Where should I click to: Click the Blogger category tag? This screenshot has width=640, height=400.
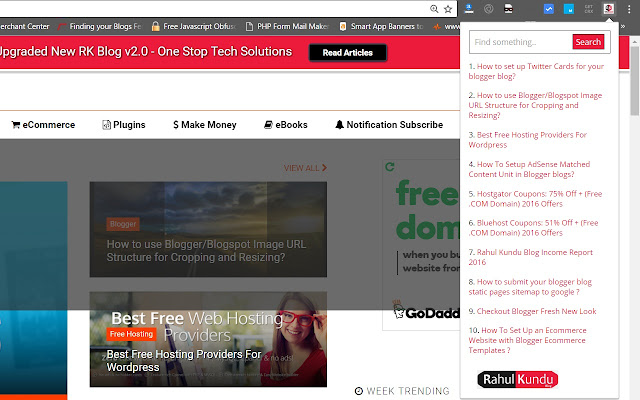pyautogui.click(x=123, y=224)
